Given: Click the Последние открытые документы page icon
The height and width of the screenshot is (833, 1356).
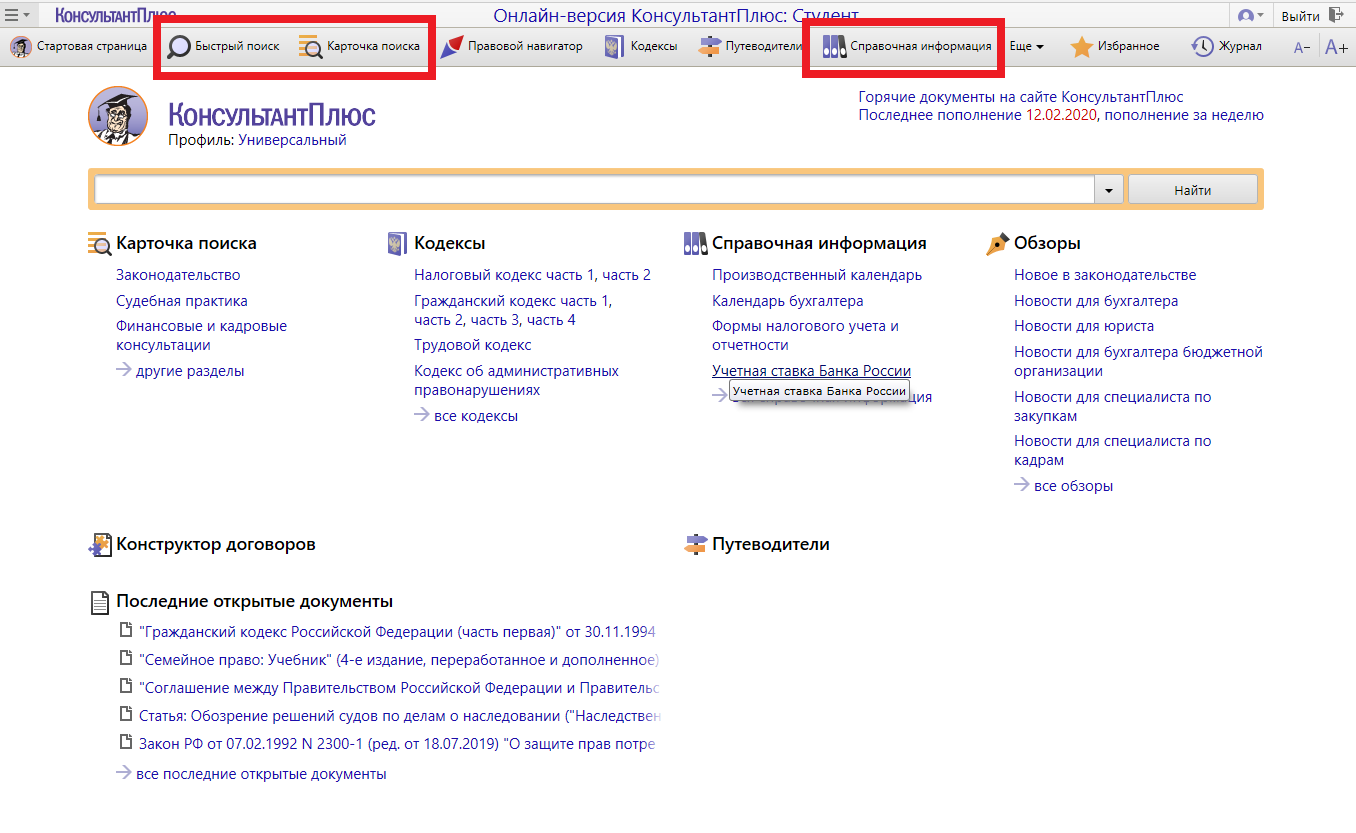Looking at the screenshot, I should tap(99, 602).
